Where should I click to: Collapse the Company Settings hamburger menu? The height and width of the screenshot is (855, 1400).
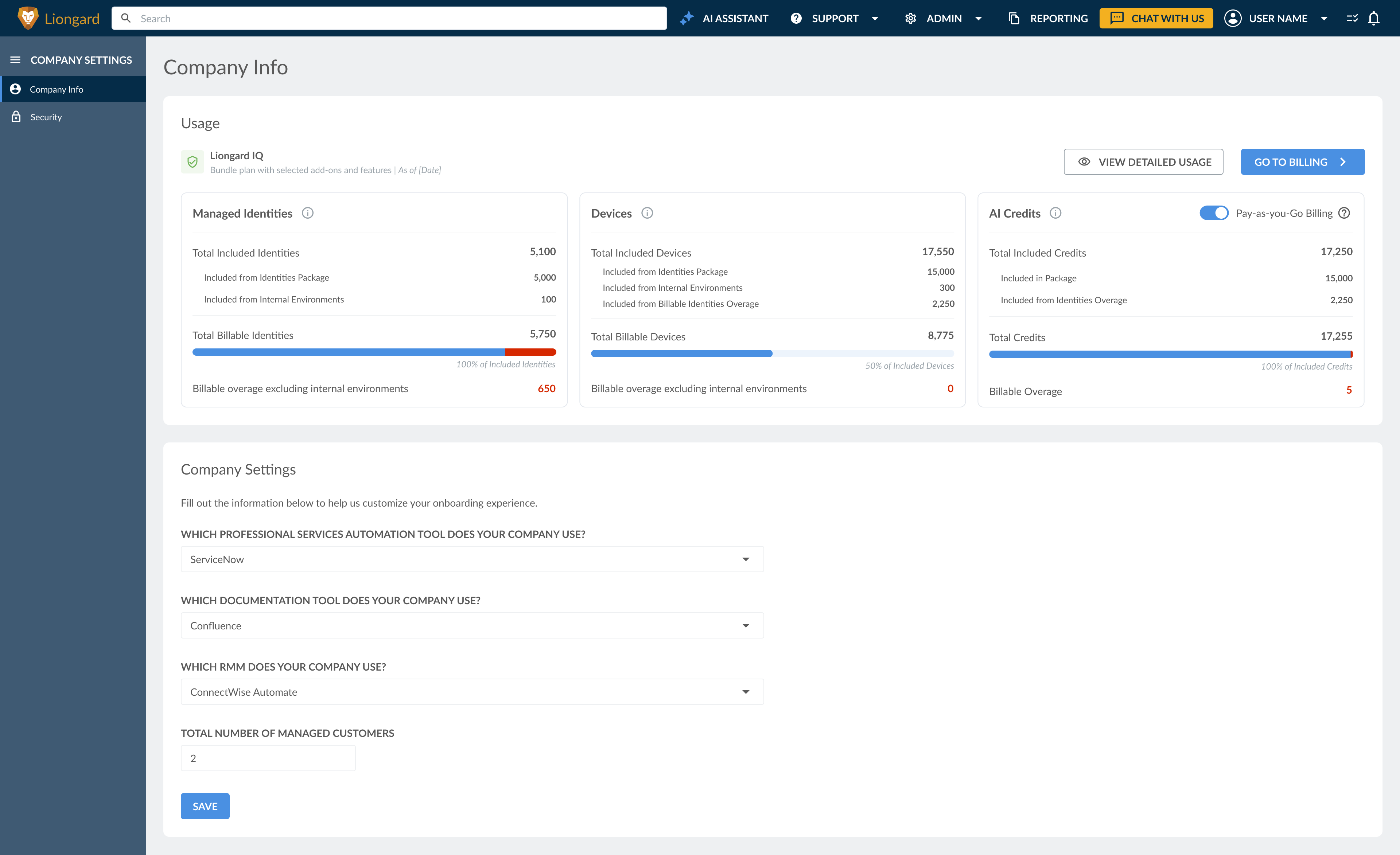(15, 60)
